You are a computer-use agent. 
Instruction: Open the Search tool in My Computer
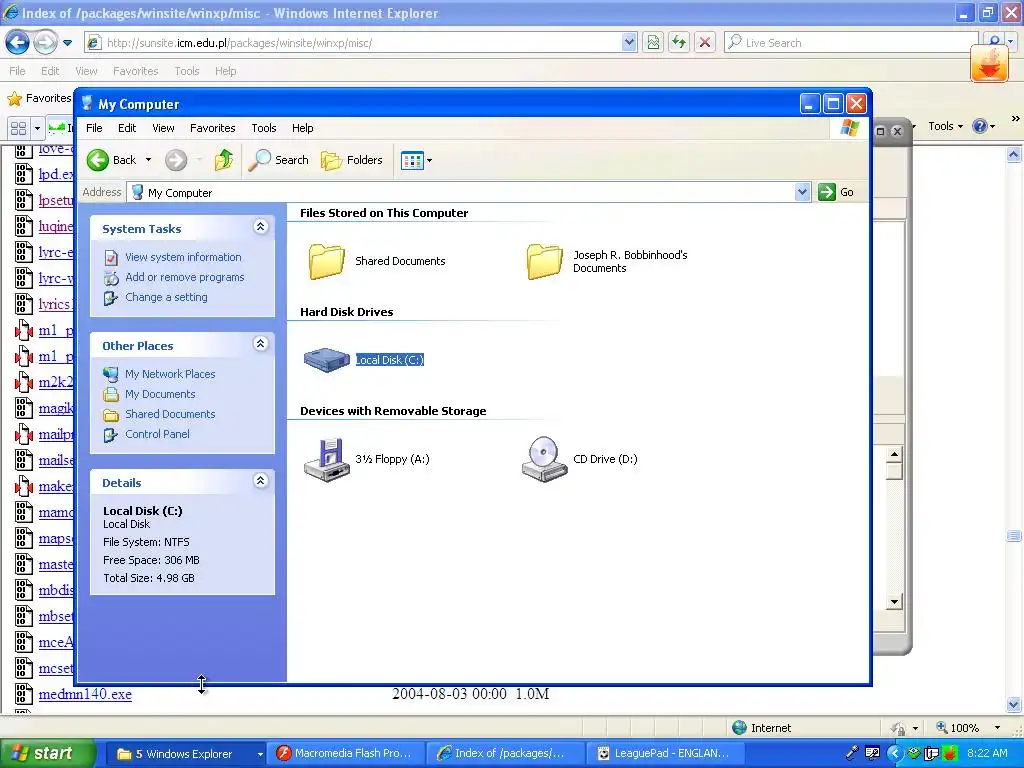tap(279, 160)
